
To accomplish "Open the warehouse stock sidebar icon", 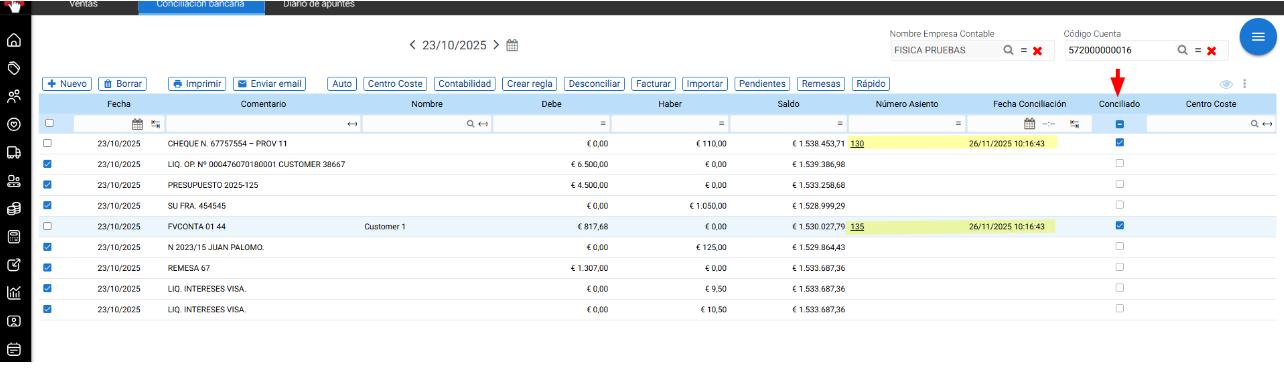I will pyautogui.click(x=14, y=181).
